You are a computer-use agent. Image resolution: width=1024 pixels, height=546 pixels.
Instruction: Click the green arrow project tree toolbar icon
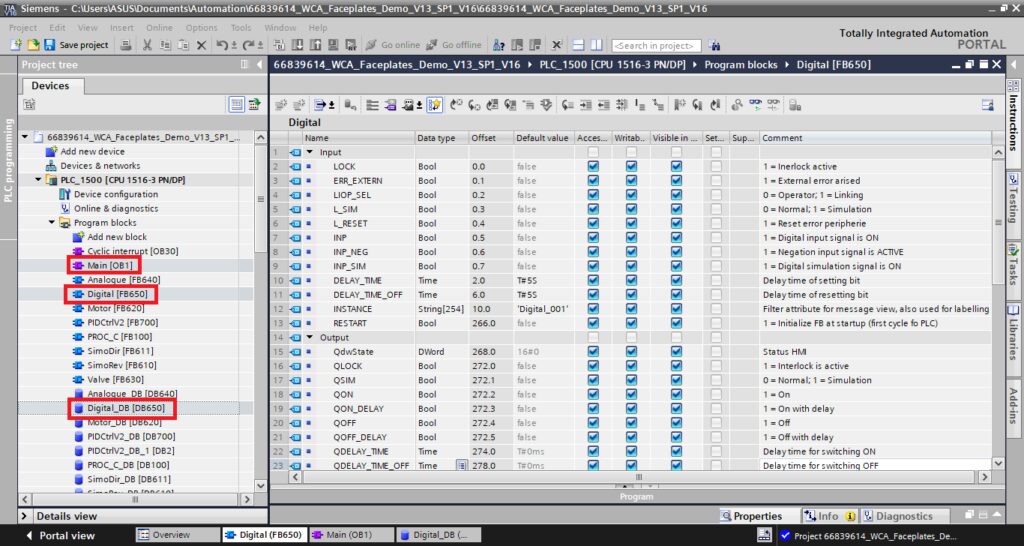coord(254,104)
